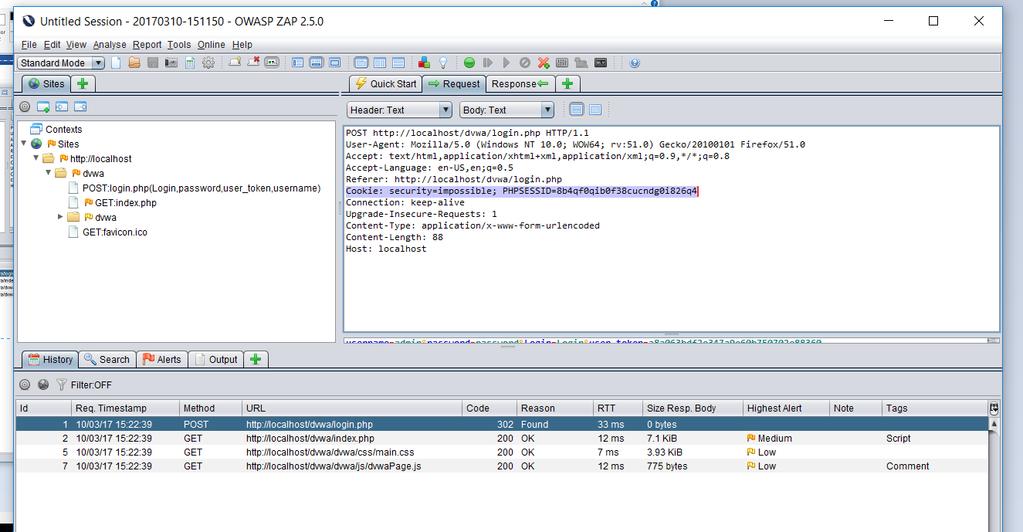Toggle scope-only target icon in History toolbar
The image size is (1023, 532).
pos(25,384)
